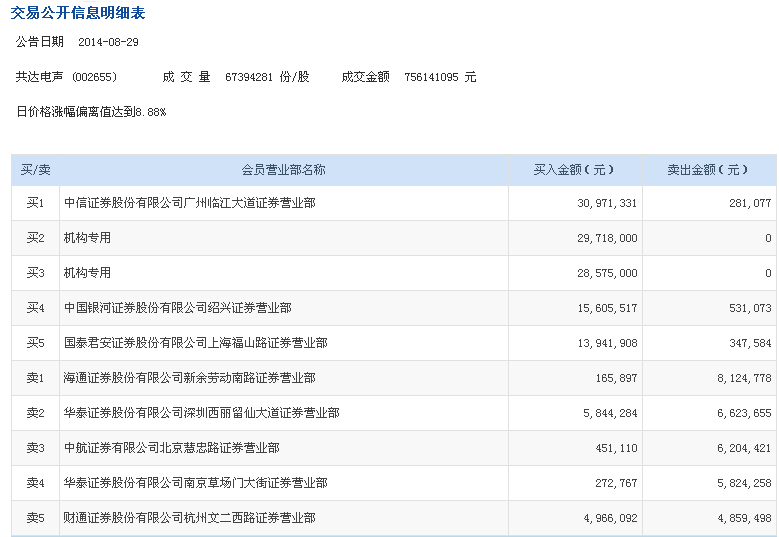Click buy amount 451,110
The height and width of the screenshot is (537, 779).
616,449
